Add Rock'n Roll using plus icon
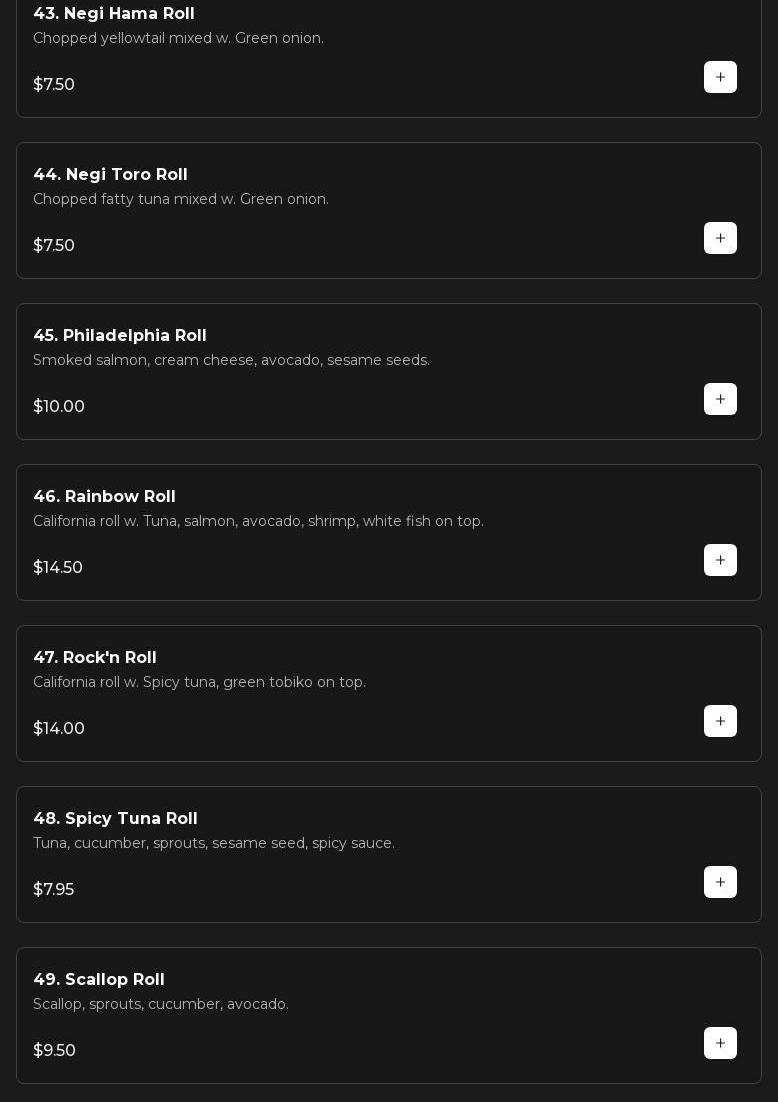Viewport: 778px width, 1102px height. (720, 721)
